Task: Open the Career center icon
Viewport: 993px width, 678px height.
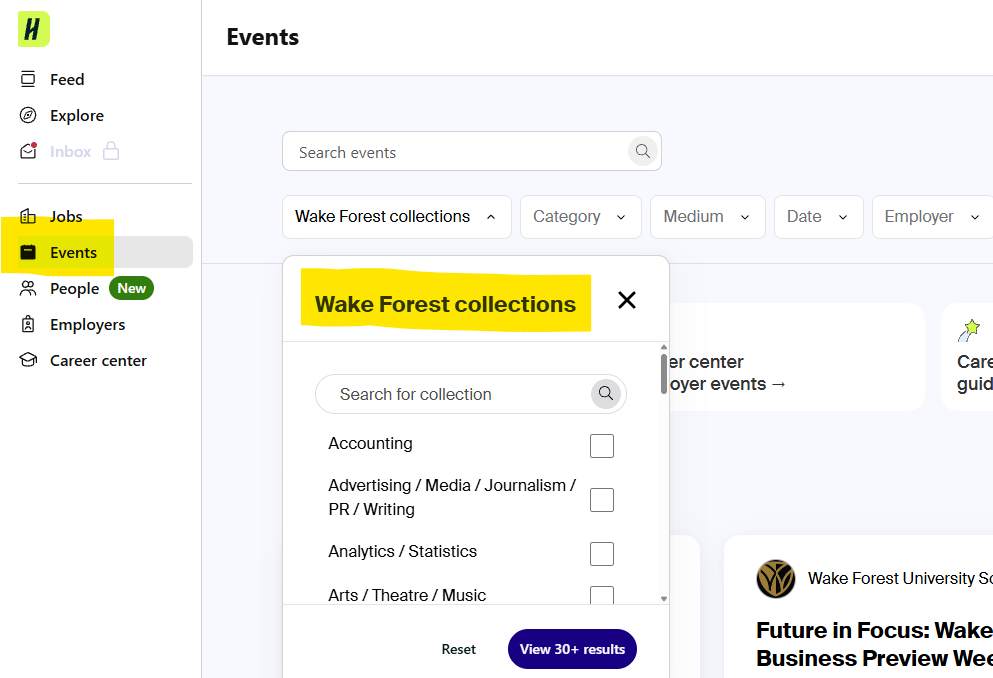Action: click(x=29, y=361)
